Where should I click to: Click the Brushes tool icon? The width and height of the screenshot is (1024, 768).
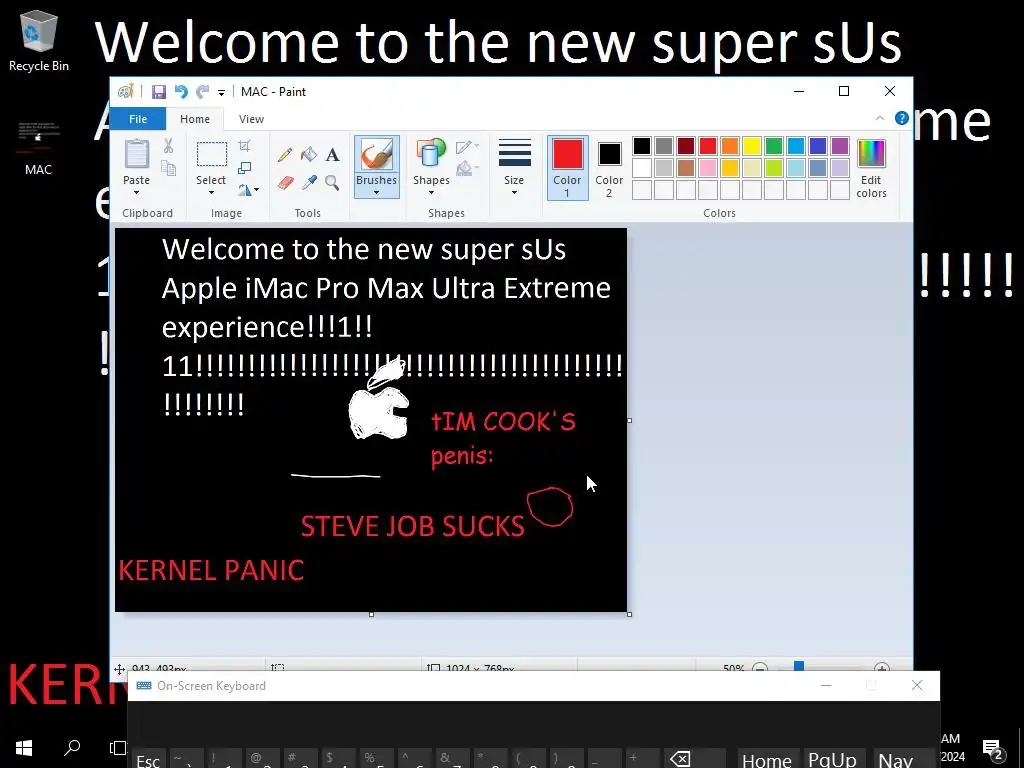[376, 154]
